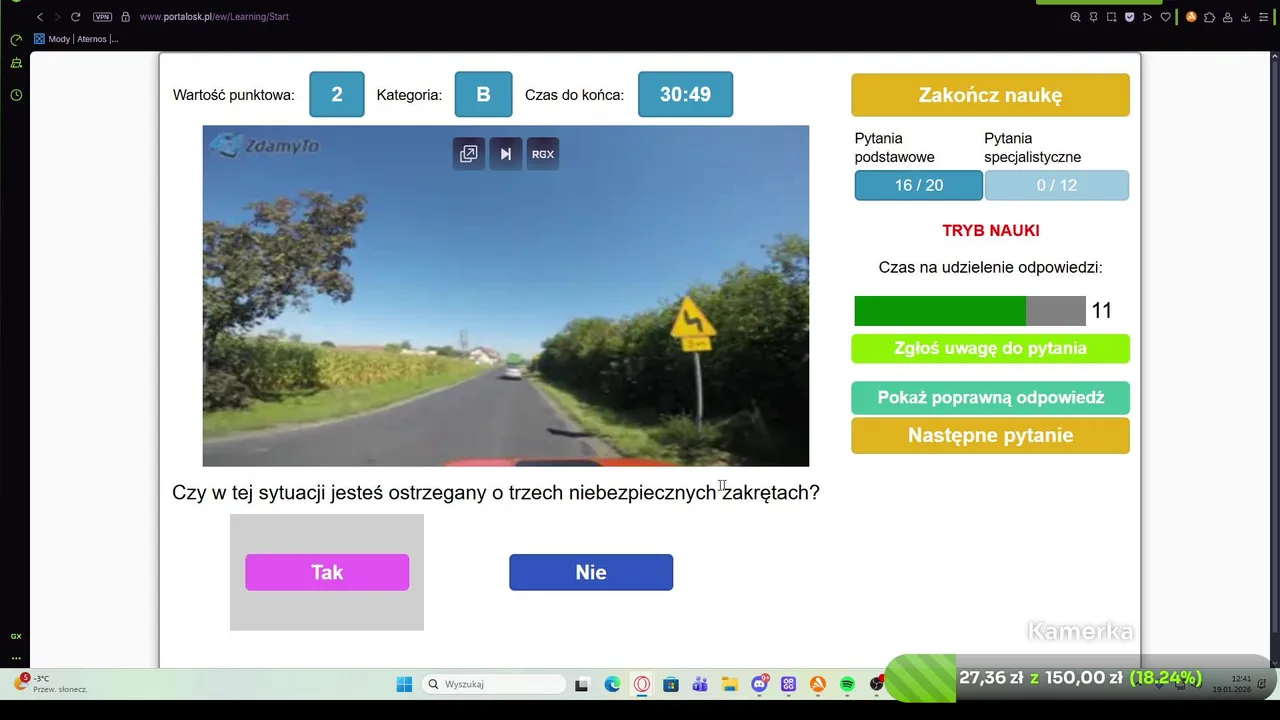Screen dimensions: 1280x720
Task: Click the road video frame
Action: coord(506,296)
